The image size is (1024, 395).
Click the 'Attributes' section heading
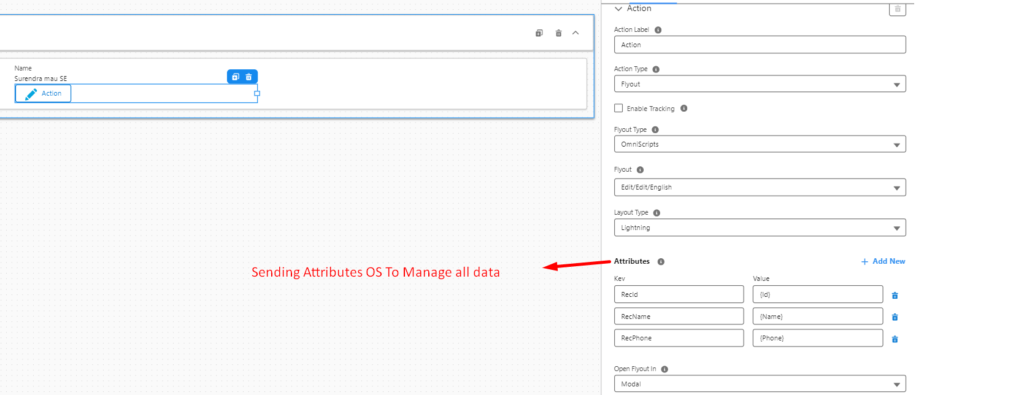(632, 261)
